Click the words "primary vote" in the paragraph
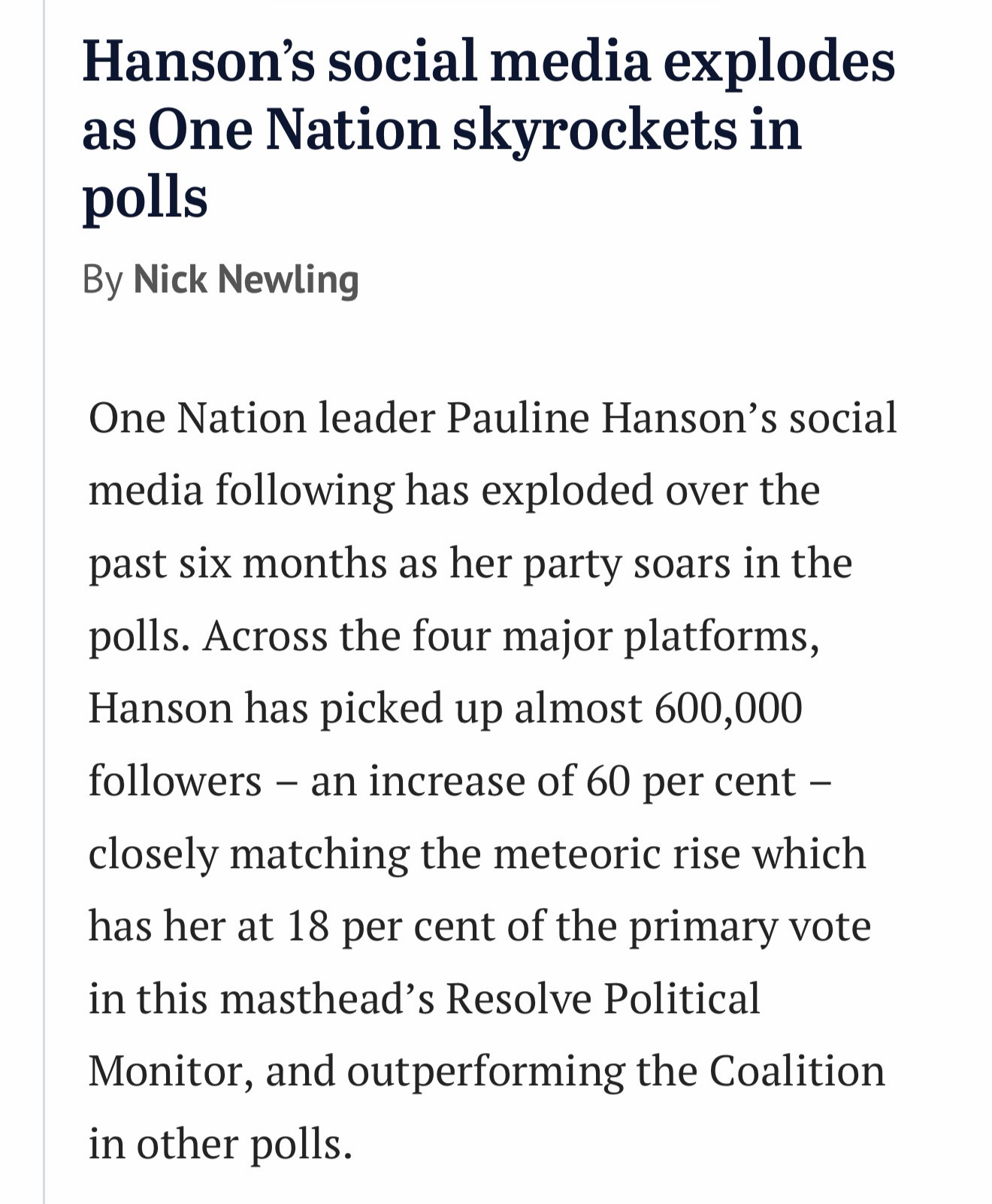The image size is (992, 1204). click(x=749, y=926)
